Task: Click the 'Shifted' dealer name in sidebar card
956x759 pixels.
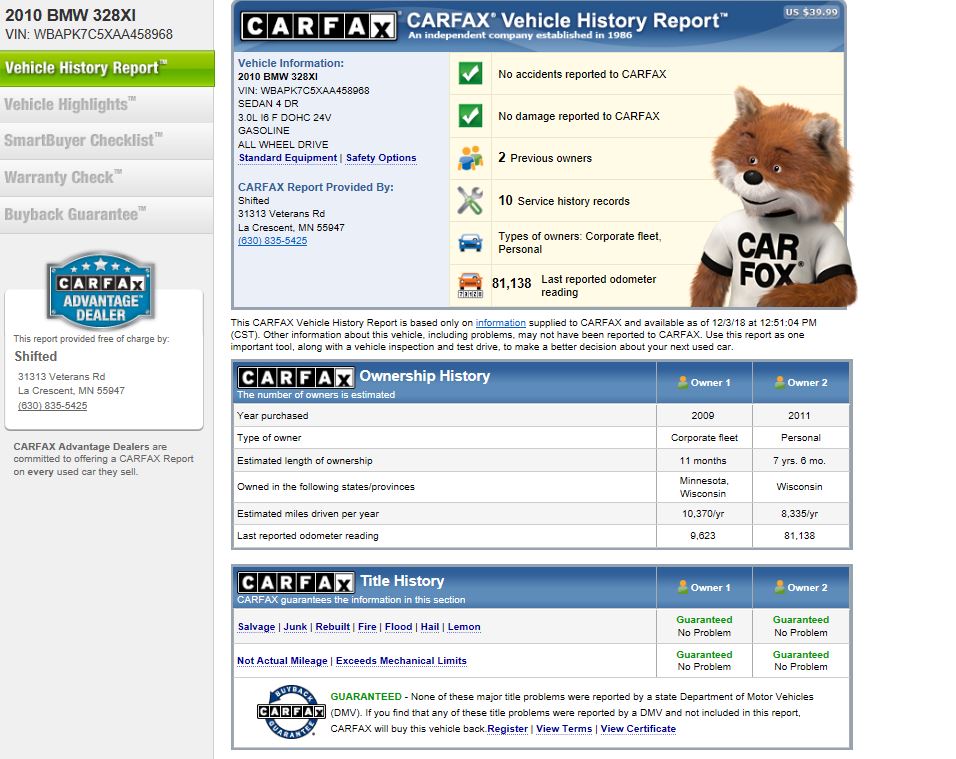Action: 36,357
